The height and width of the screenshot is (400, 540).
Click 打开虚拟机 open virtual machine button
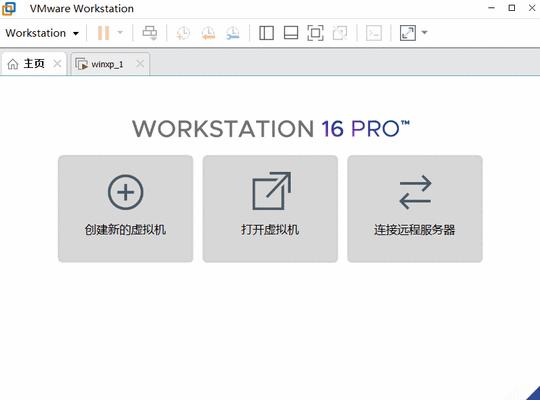click(270, 209)
